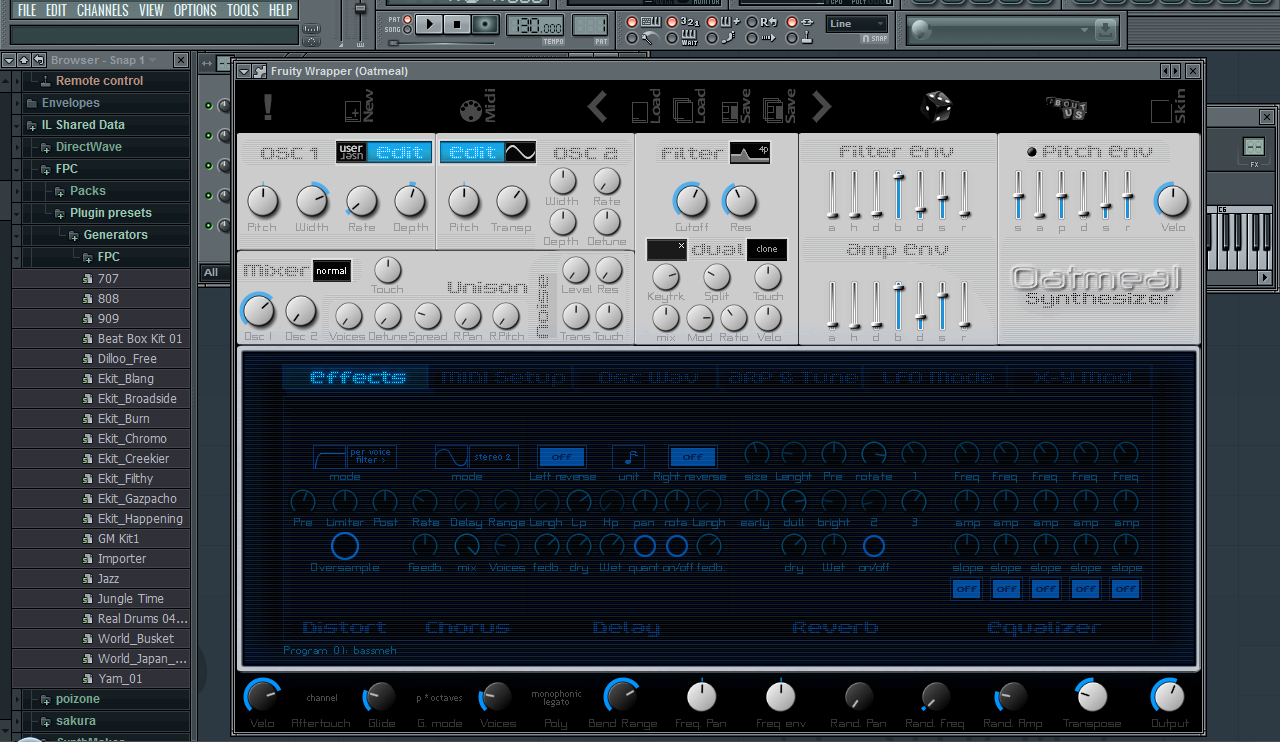Viewport: 1280px width, 742px height.
Task: Click the OSC 2 sine waveform icon
Action: click(x=520, y=152)
